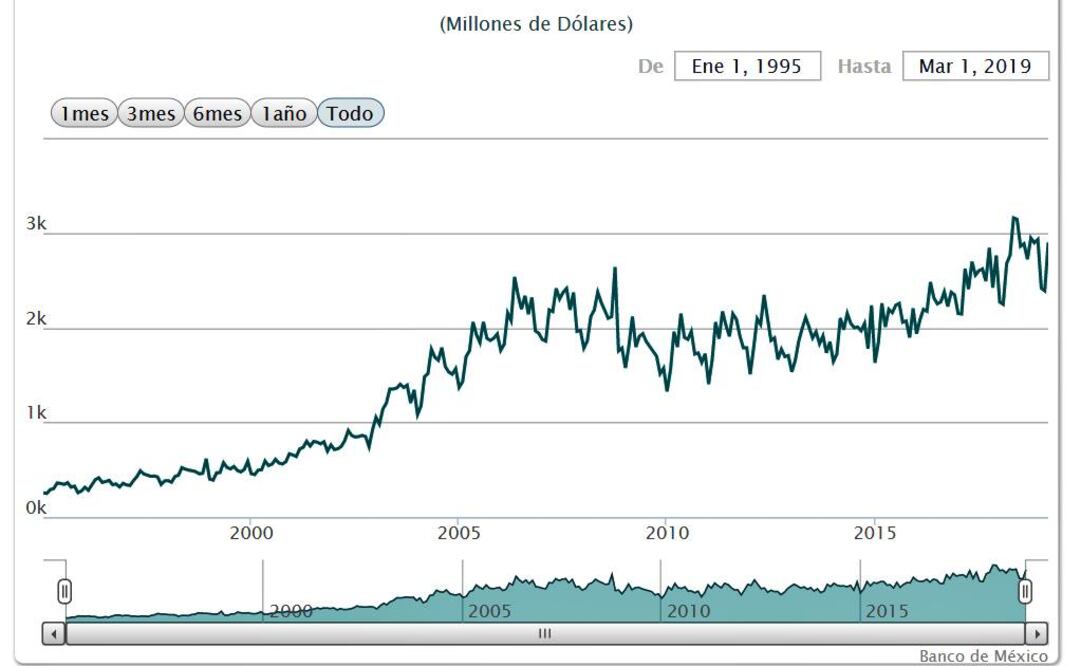Click the 2000 marker in the navigator
1081x666 pixels.
pyautogui.click(x=291, y=611)
